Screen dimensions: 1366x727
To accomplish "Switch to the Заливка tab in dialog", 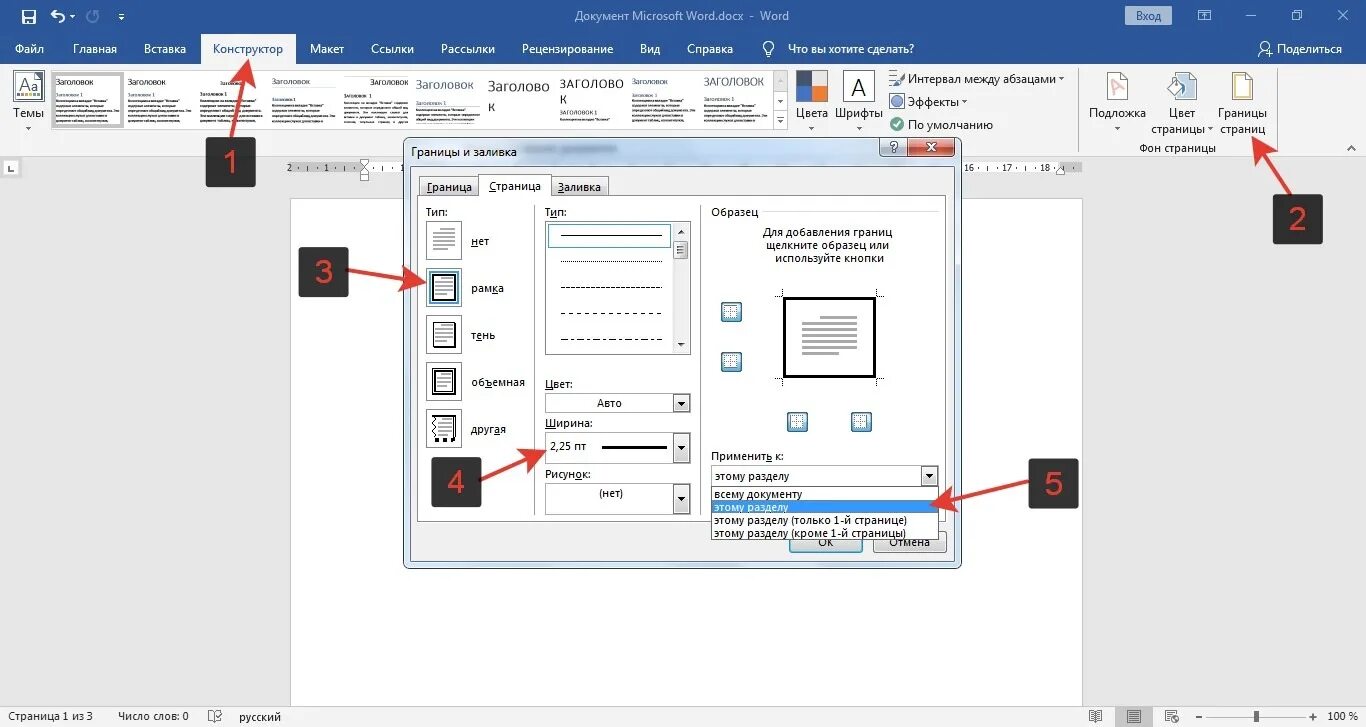I will point(579,187).
